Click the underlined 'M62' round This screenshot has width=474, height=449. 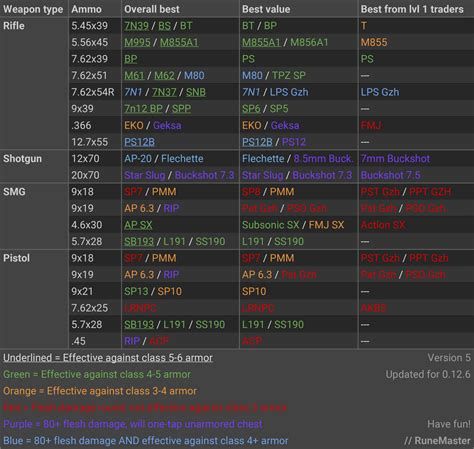click(164, 75)
